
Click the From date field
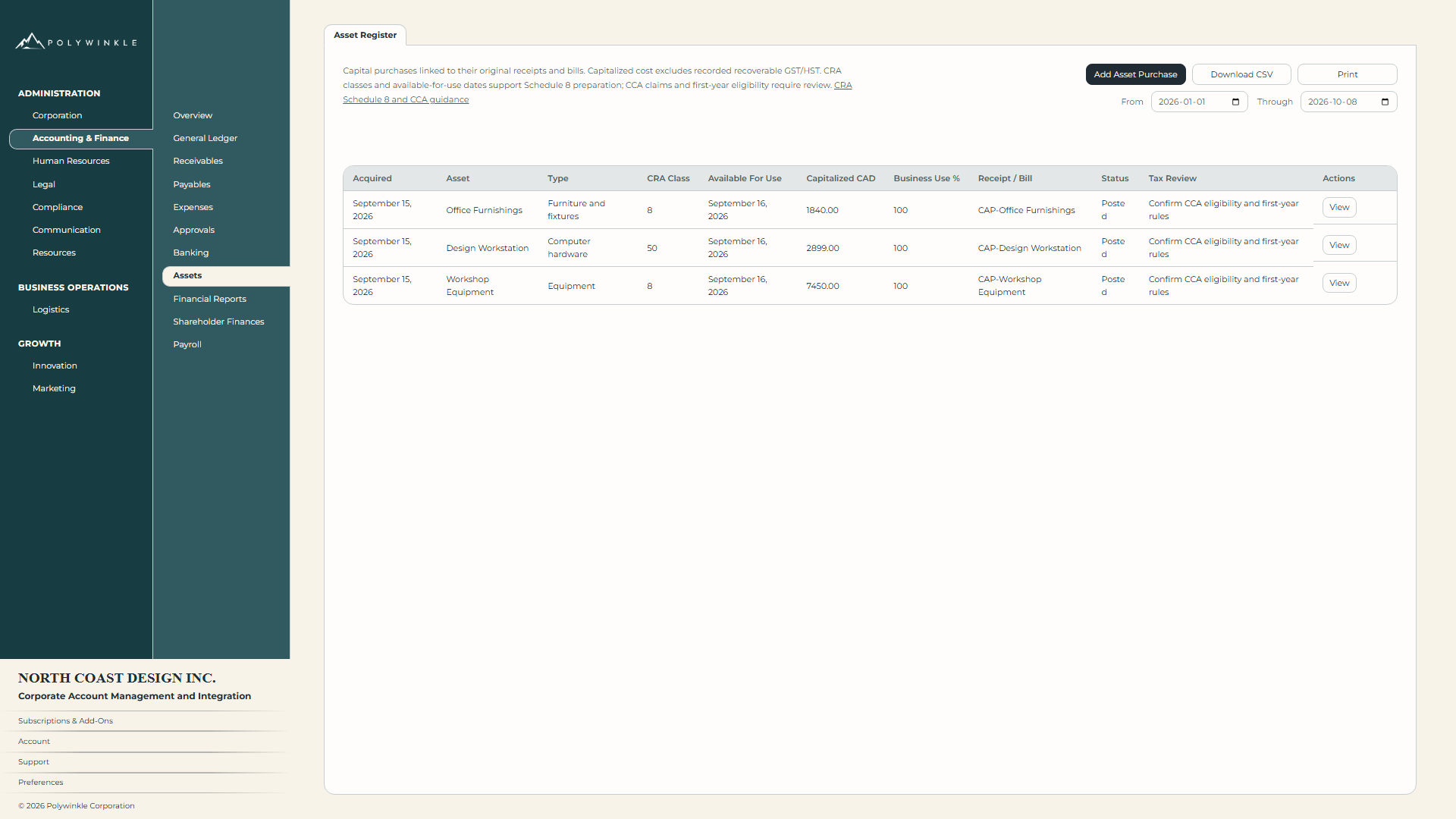click(1199, 102)
